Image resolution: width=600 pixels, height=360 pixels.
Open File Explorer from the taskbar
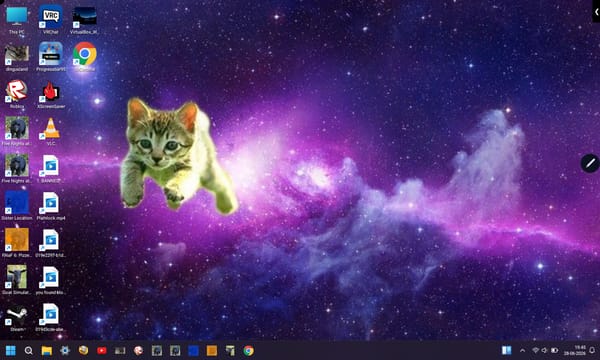pos(47,350)
